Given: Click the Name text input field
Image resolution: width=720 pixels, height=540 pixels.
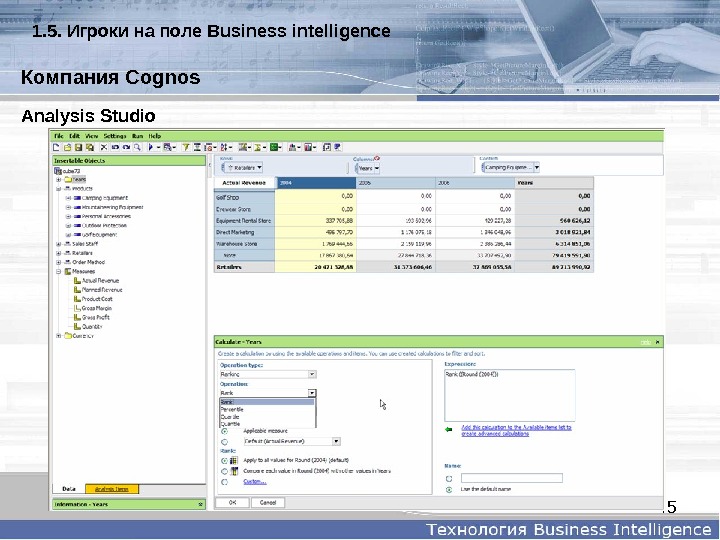Looking at the screenshot, I should tap(512, 478).
